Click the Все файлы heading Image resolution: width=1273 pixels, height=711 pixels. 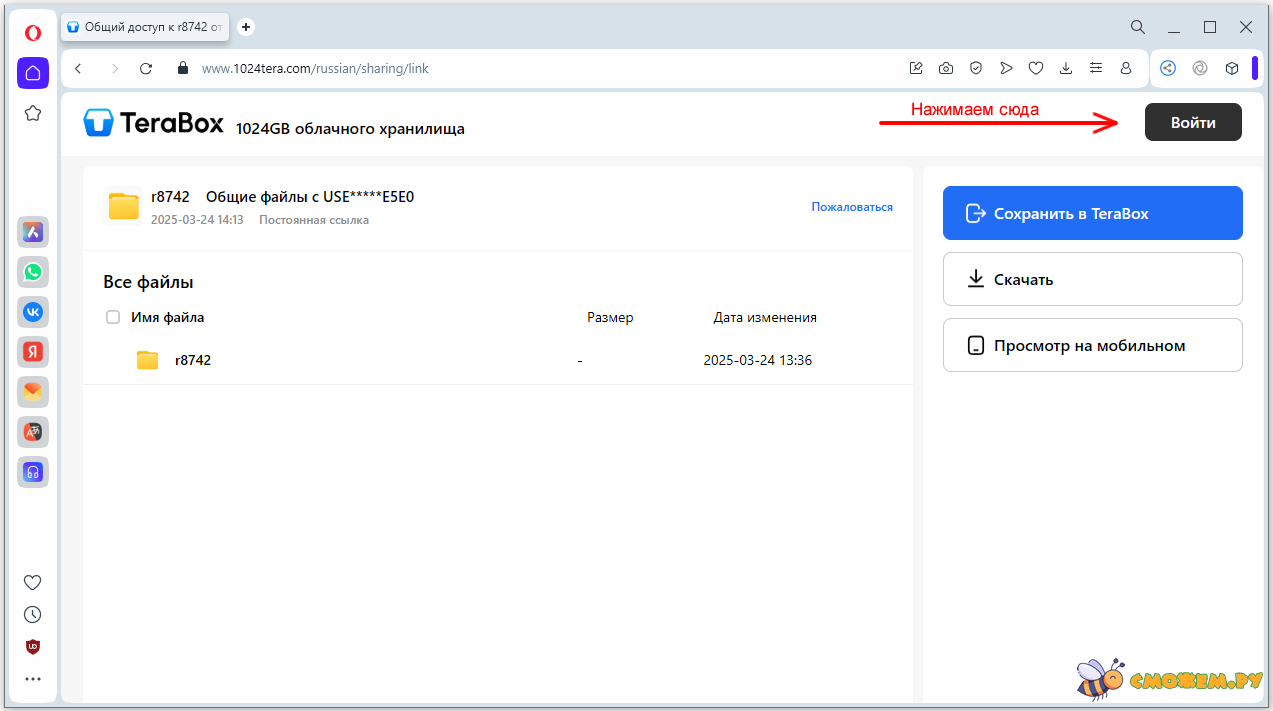[148, 282]
